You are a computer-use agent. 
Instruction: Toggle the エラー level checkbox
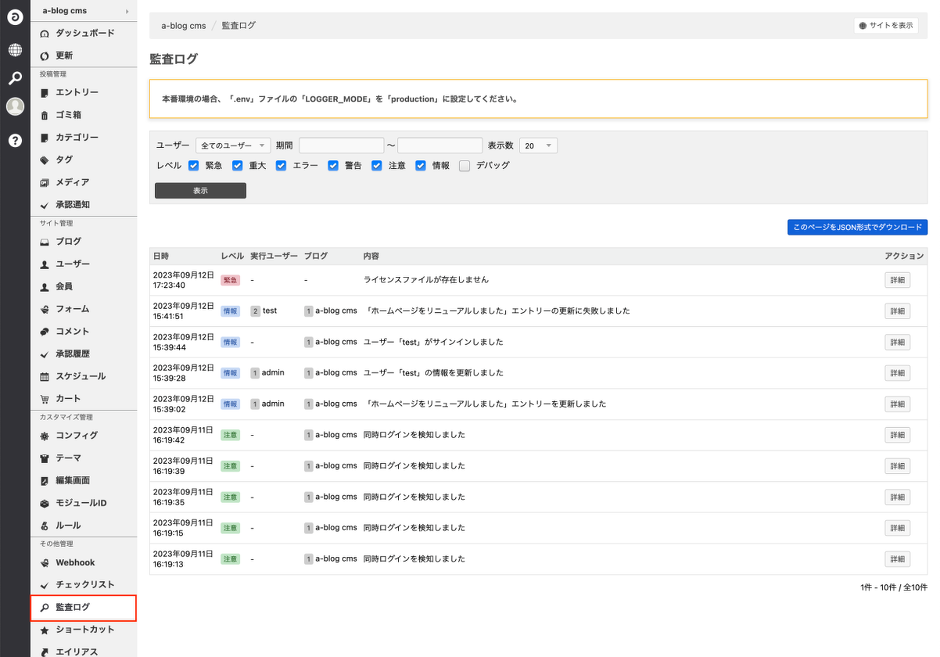coord(282,166)
